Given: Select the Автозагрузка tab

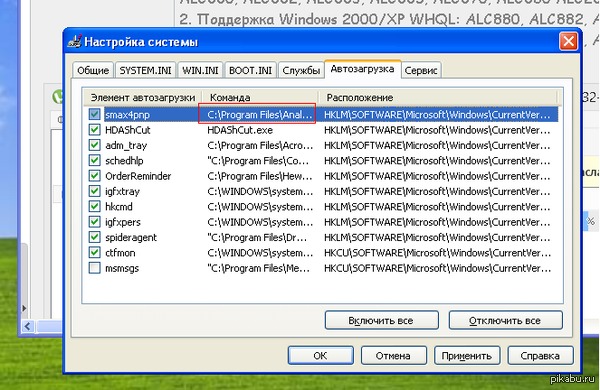Looking at the screenshot, I should pos(362,69).
